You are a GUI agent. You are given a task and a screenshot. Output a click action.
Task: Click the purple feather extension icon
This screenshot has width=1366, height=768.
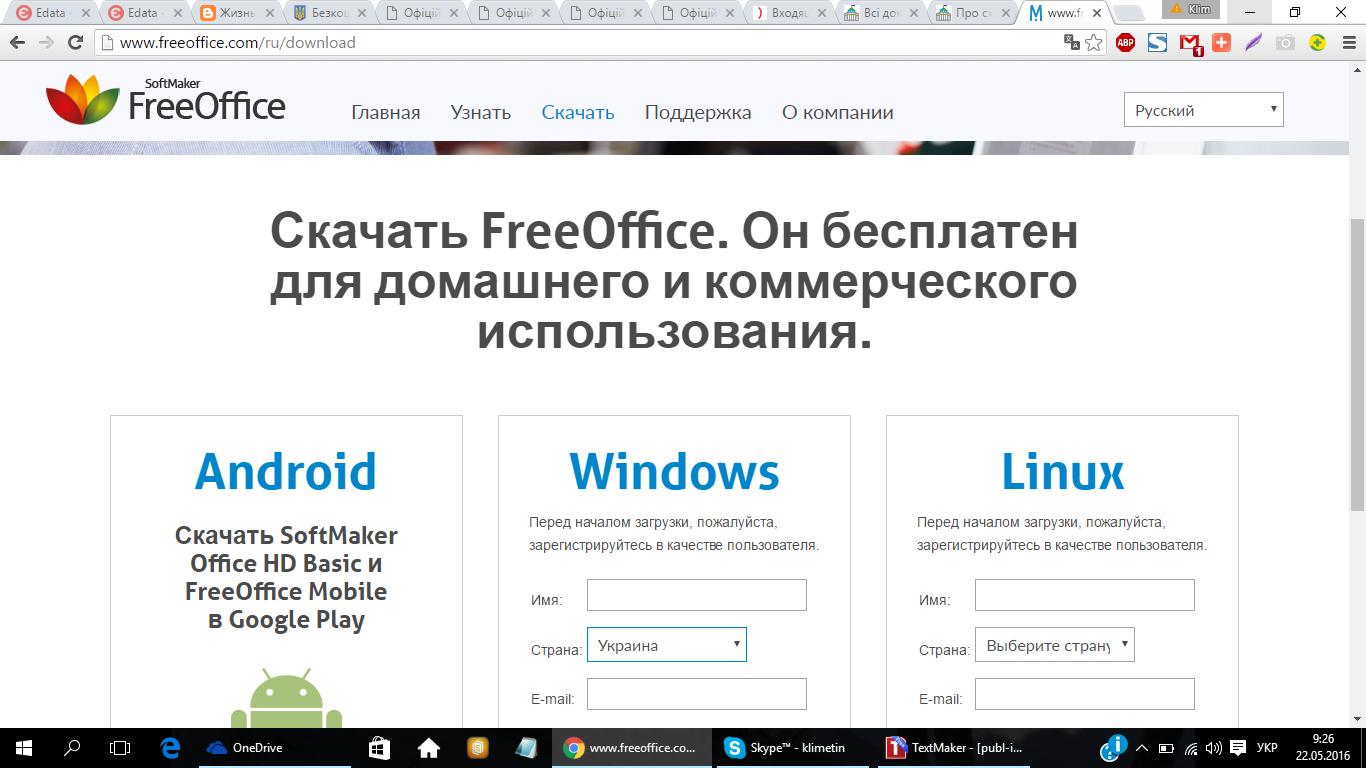click(1253, 43)
